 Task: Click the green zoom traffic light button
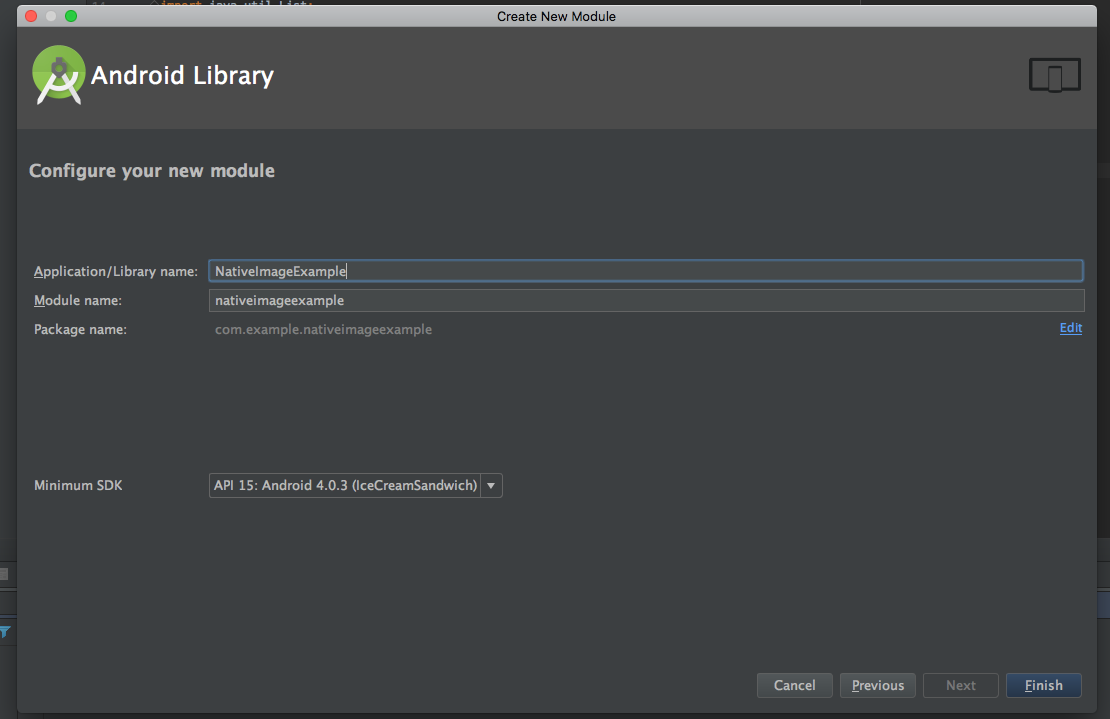click(x=70, y=16)
